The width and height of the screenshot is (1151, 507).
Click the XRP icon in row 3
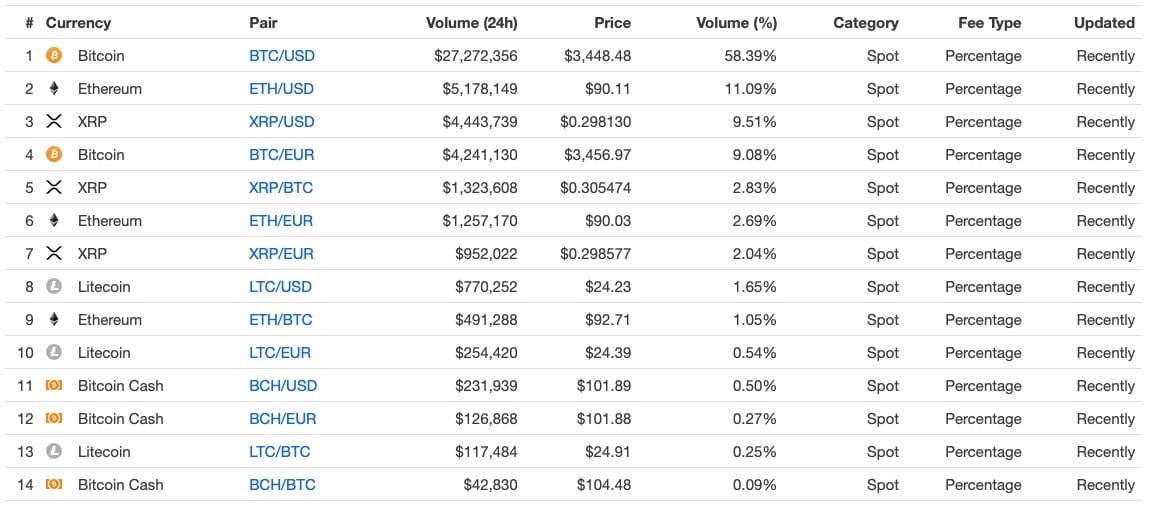pos(54,122)
